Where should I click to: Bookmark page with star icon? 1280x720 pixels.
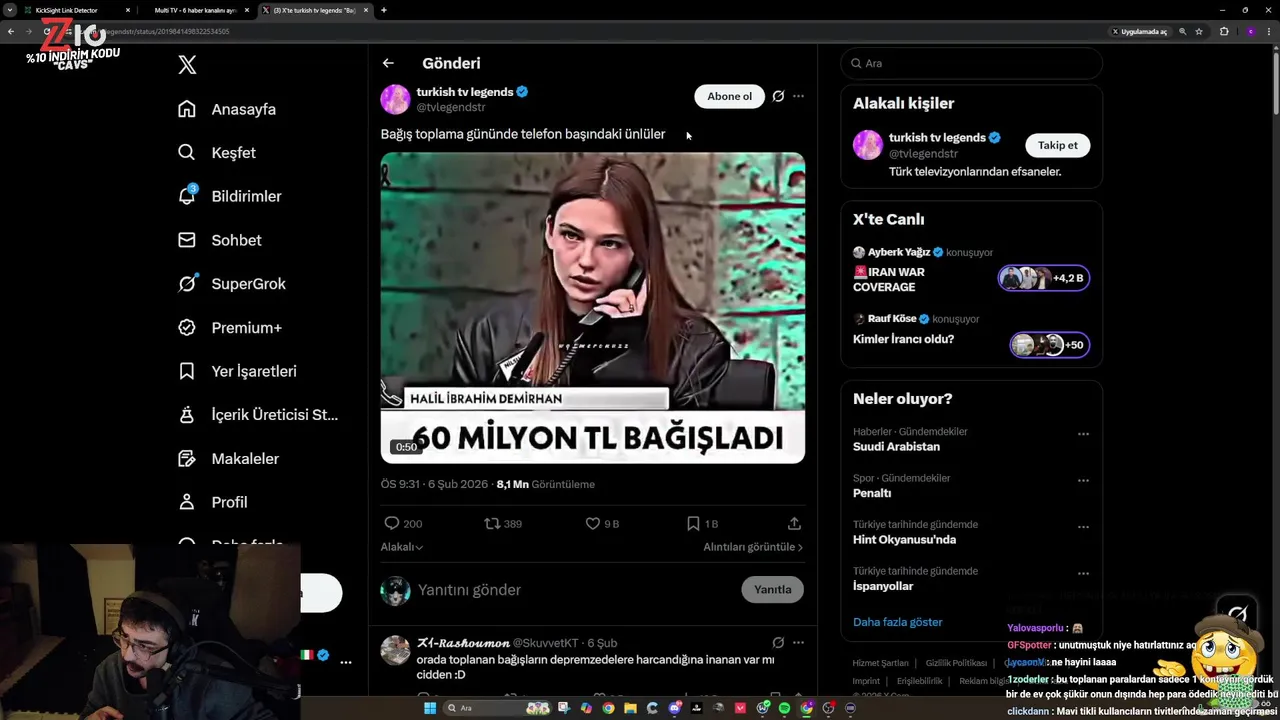click(x=1199, y=31)
